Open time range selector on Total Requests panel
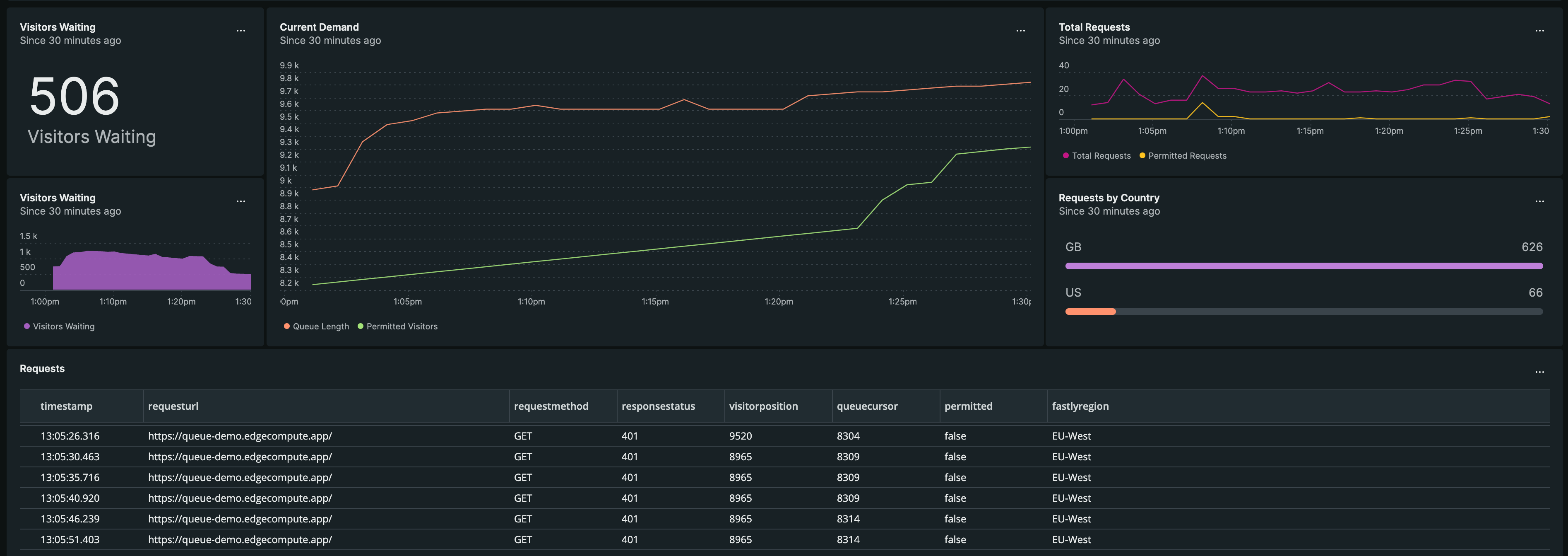The image size is (1568, 556). pos(1109,40)
